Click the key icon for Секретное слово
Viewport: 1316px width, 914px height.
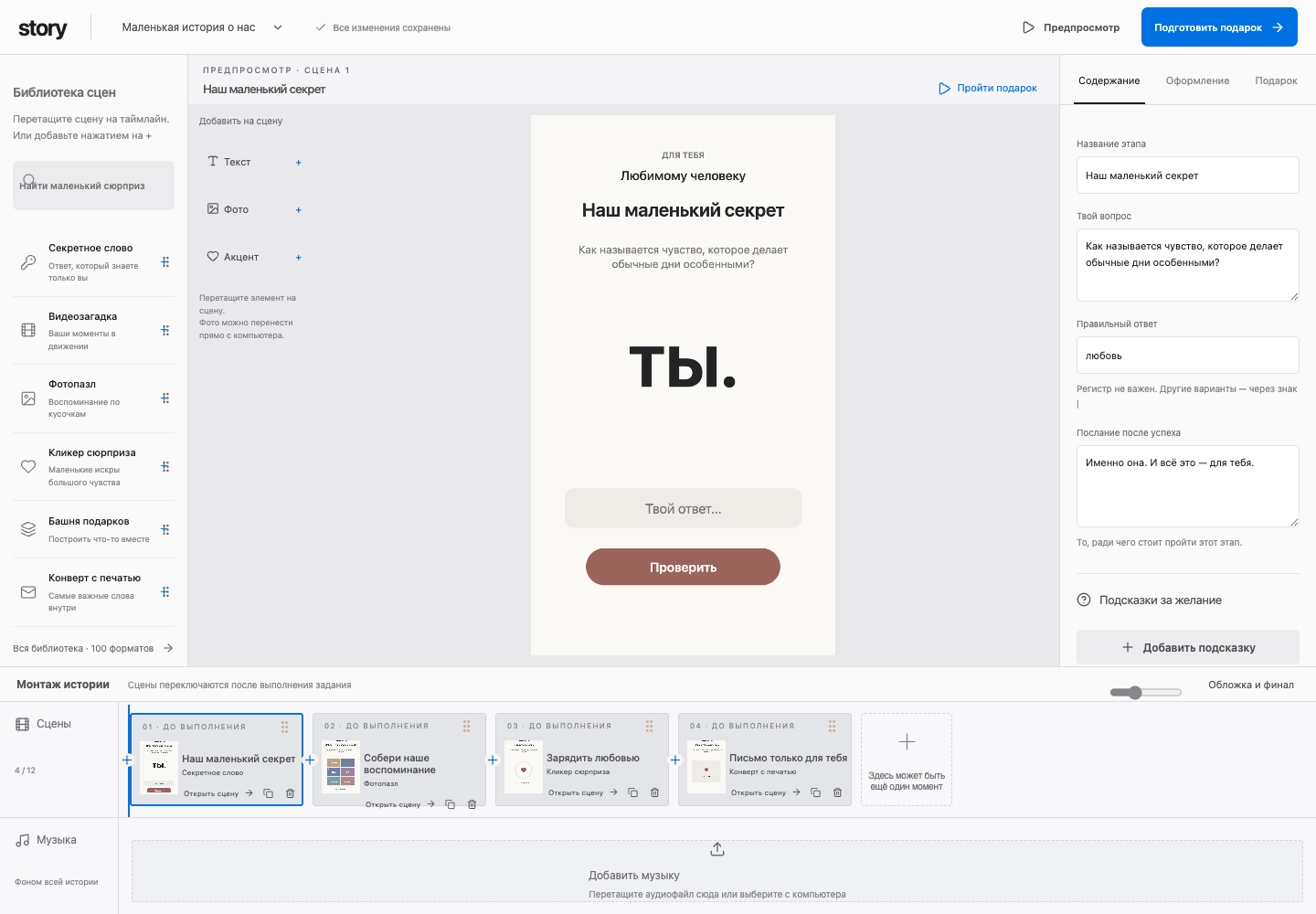click(28, 262)
